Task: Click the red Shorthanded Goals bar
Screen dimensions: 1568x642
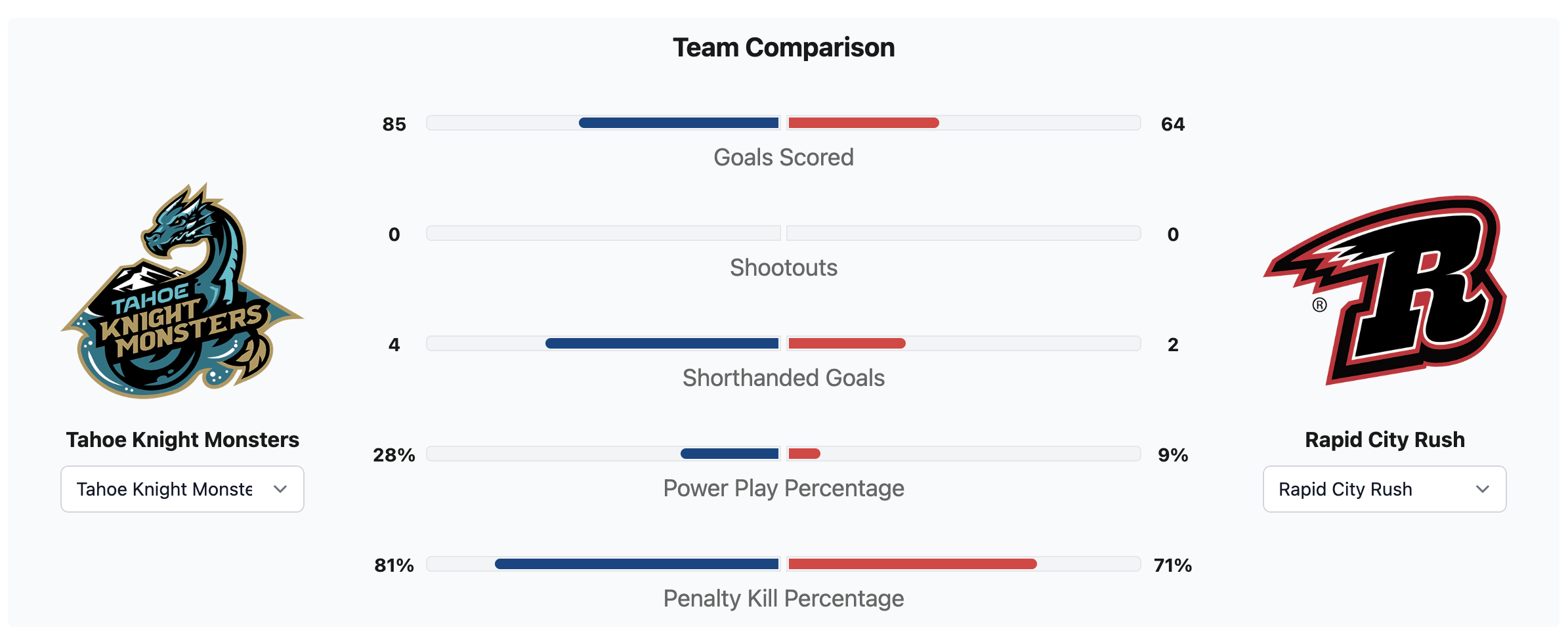Action: 847,343
